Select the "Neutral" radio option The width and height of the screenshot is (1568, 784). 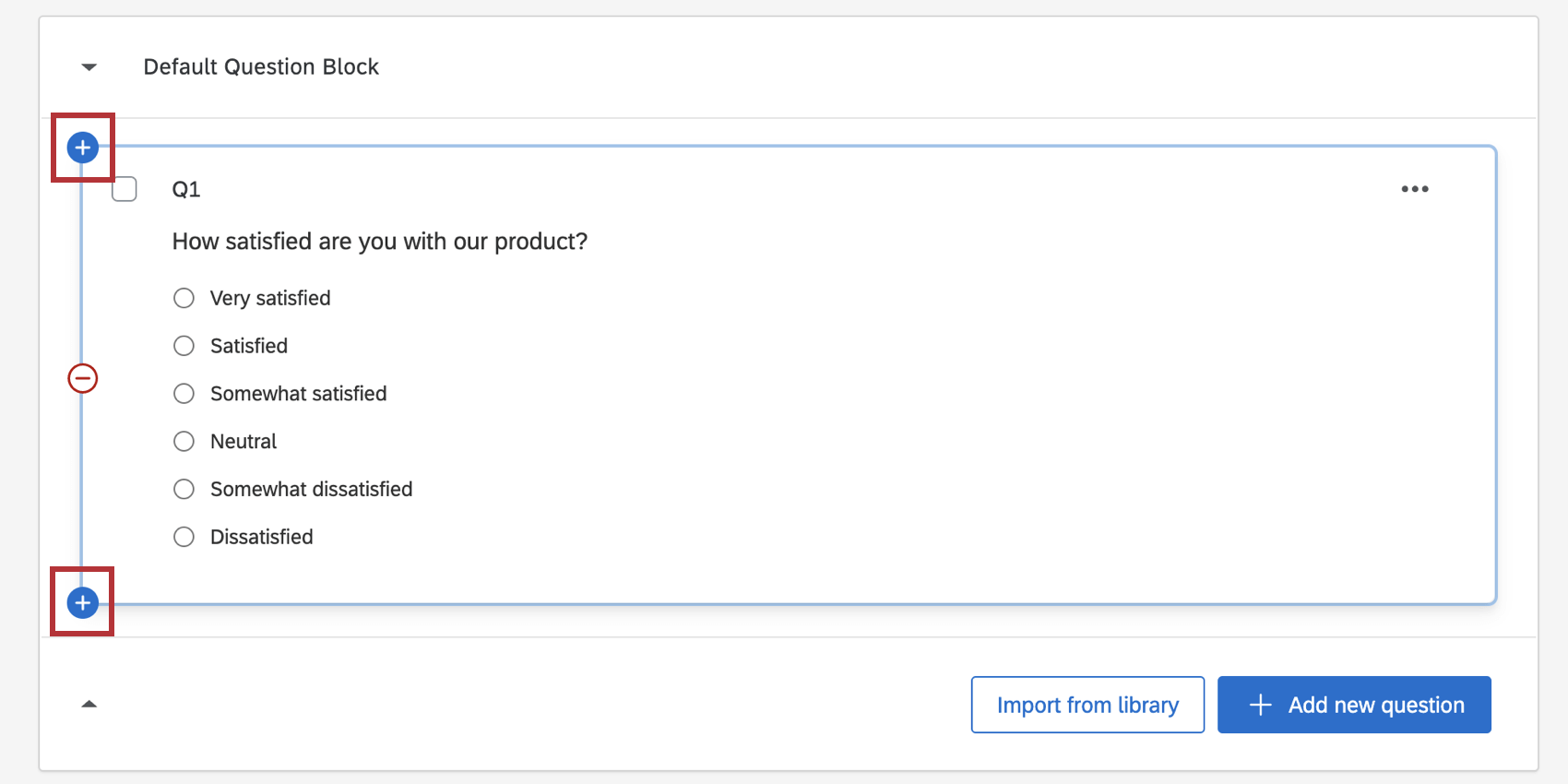184,442
